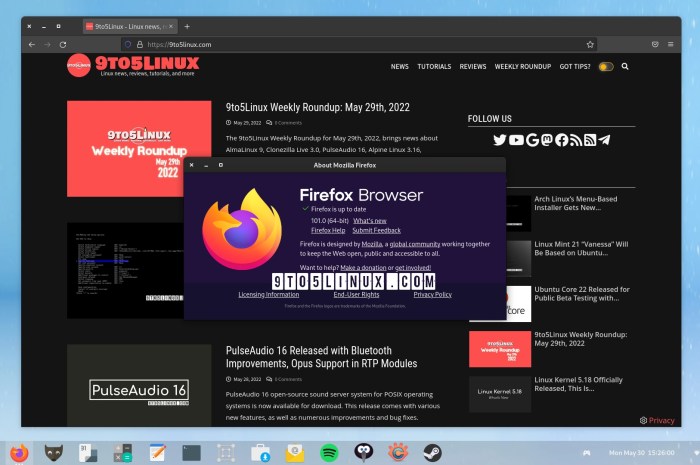Open Ubuntu Core 22 Released sidebar article

click(582, 294)
